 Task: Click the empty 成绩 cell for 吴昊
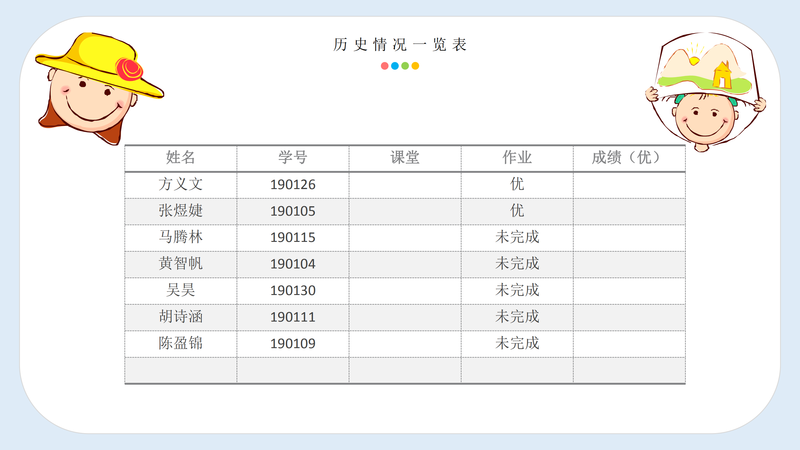pyautogui.click(x=630, y=291)
